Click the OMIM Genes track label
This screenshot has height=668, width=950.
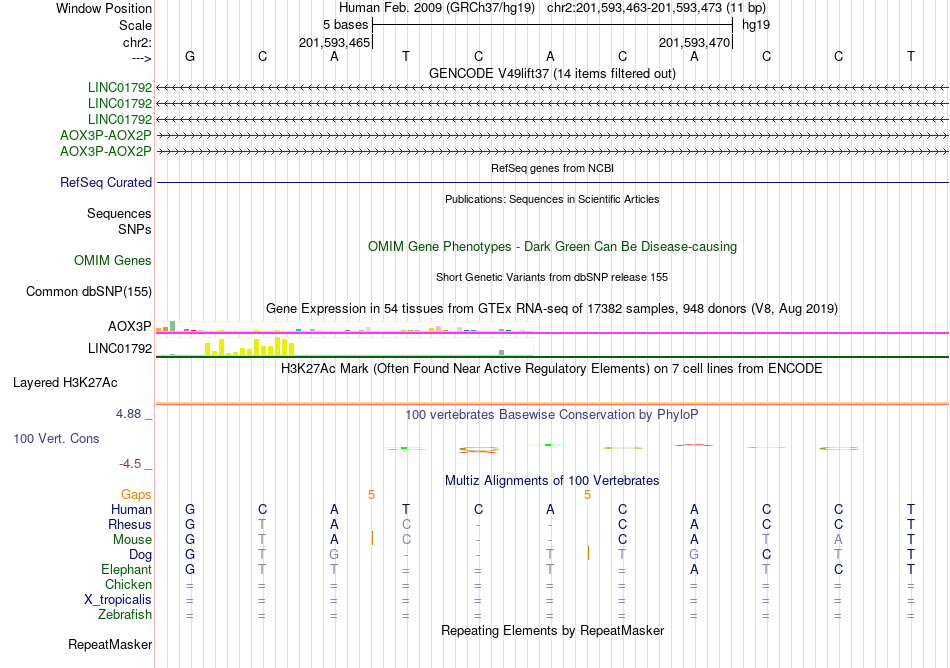113,260
